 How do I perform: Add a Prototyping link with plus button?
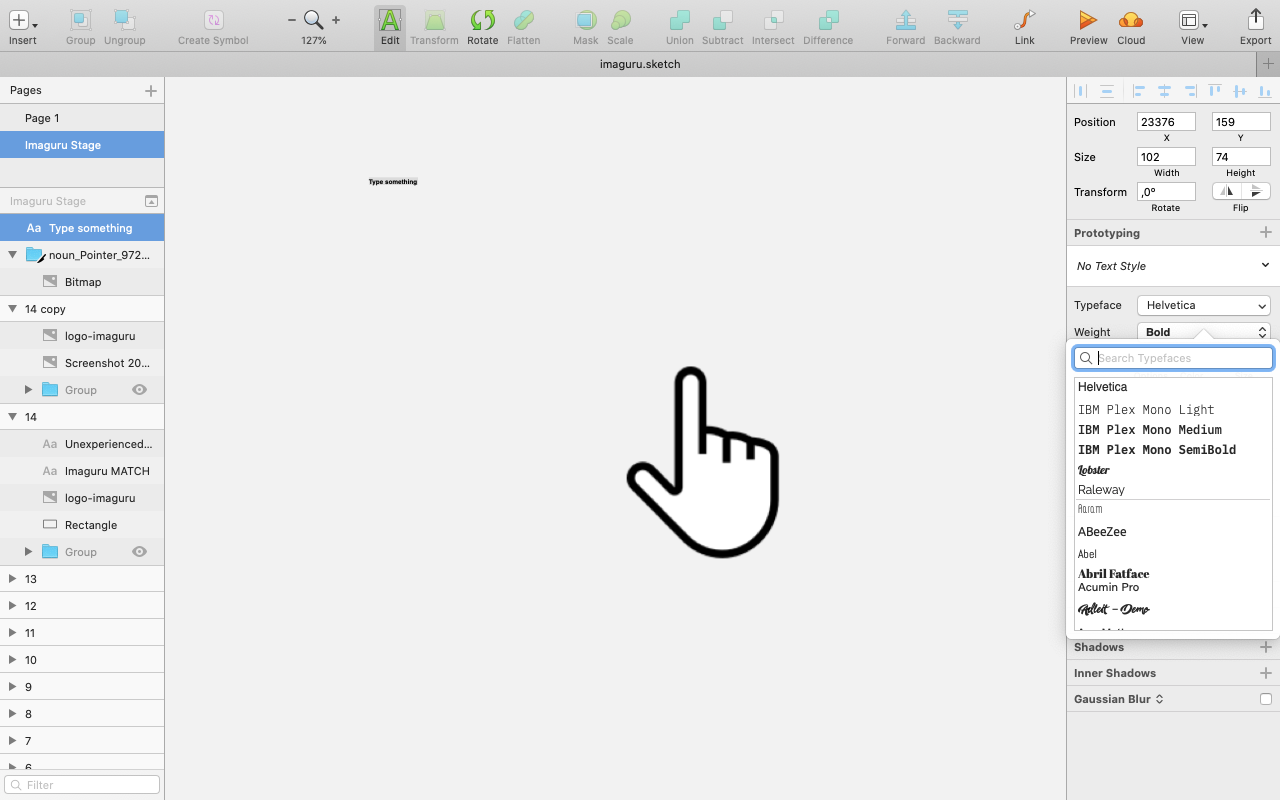point(1266,232)
